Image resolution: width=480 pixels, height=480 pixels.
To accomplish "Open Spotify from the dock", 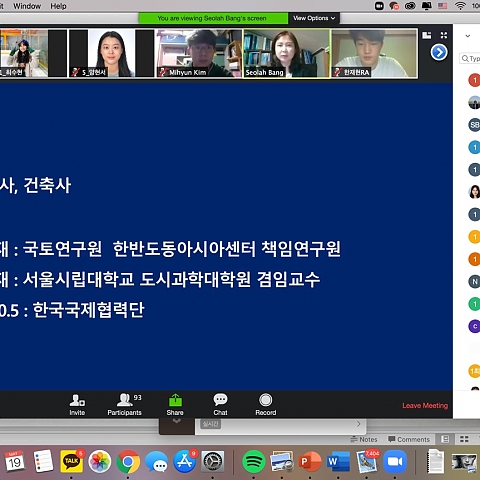I will pyautogui.click(x=253, y=462).
